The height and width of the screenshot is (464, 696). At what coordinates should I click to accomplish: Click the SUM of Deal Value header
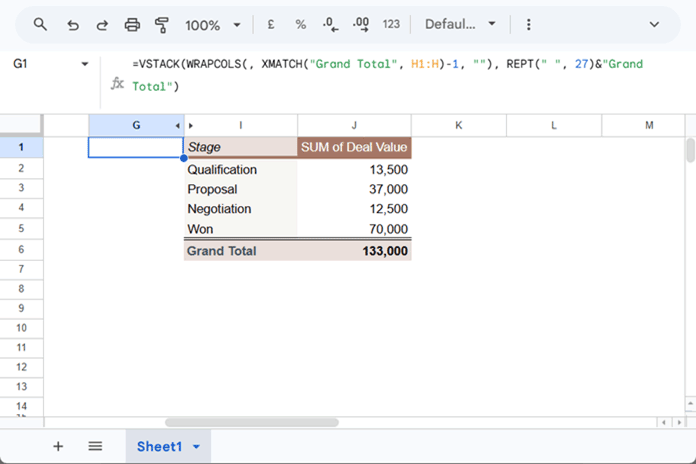tap(354, 147)
